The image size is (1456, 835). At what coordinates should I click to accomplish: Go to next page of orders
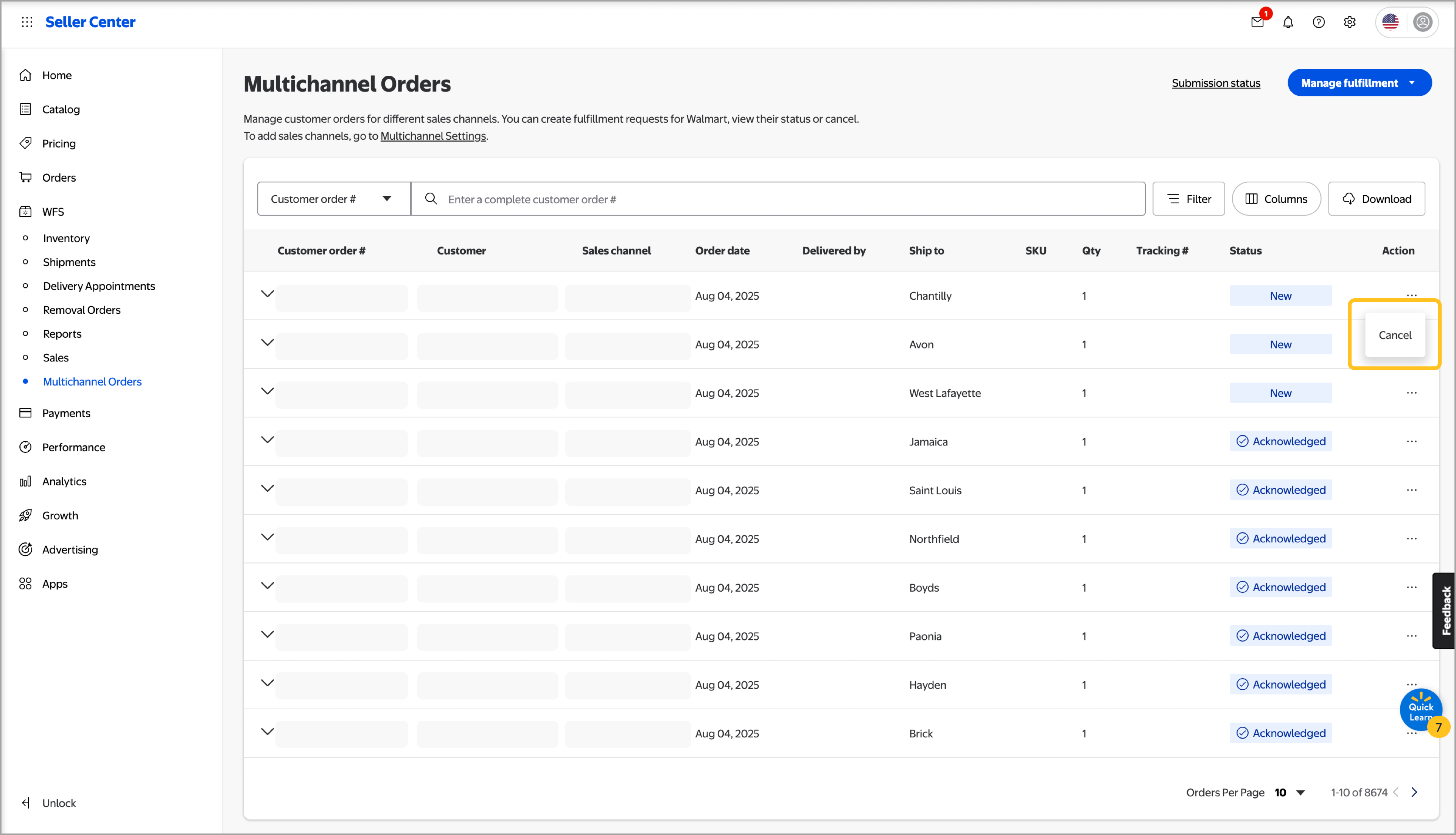[1414, 792]
